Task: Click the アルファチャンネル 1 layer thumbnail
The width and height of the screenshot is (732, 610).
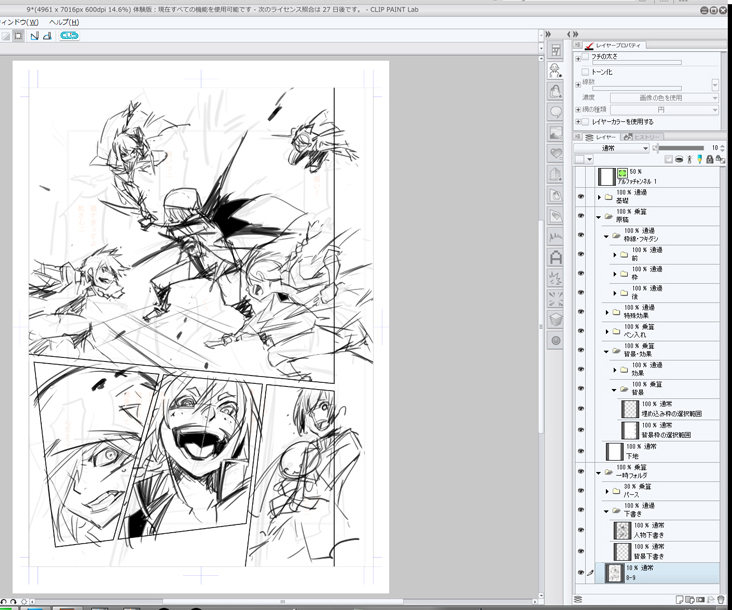Action: (607, 177)
